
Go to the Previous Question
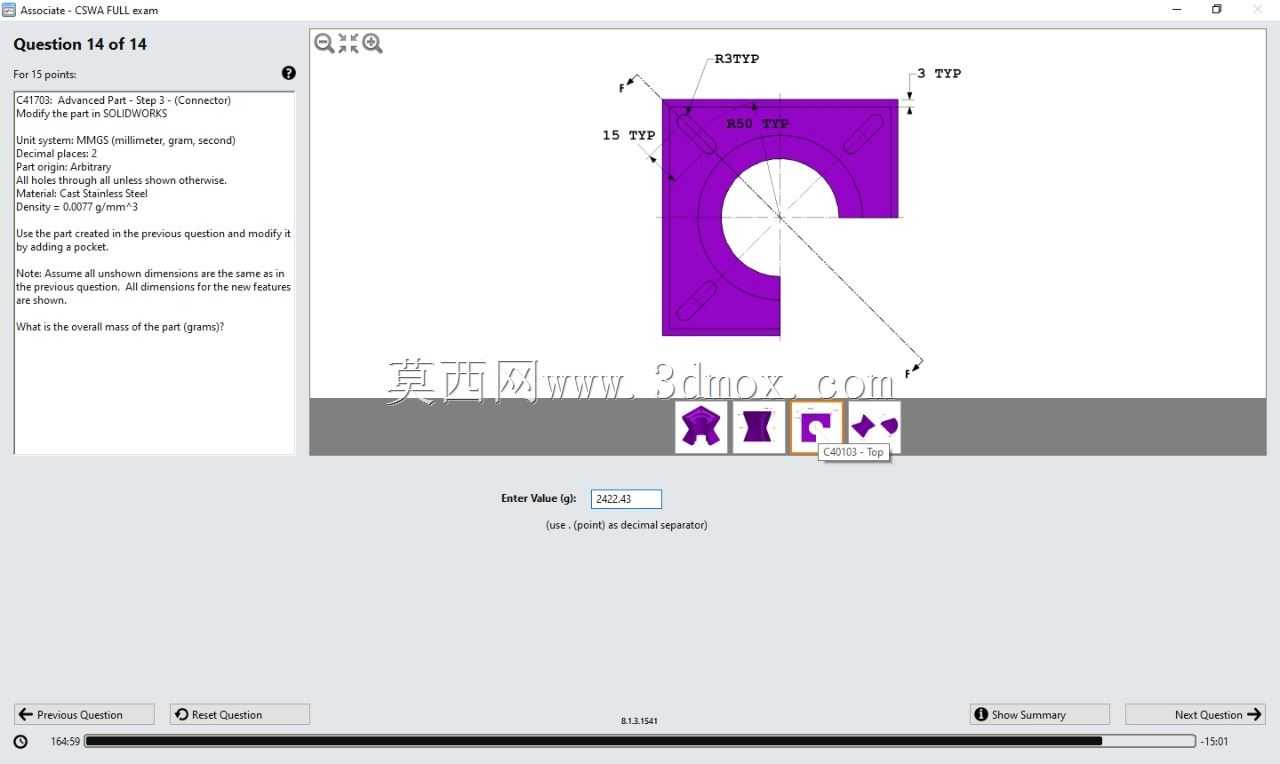point(84,714)
